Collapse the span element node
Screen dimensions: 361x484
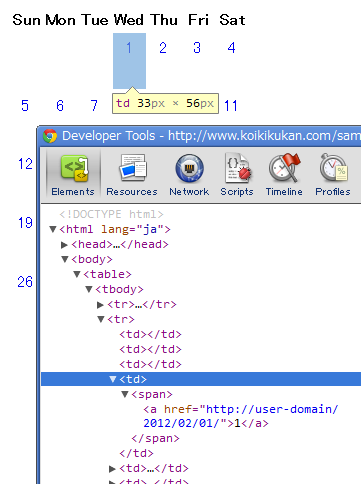125,394
